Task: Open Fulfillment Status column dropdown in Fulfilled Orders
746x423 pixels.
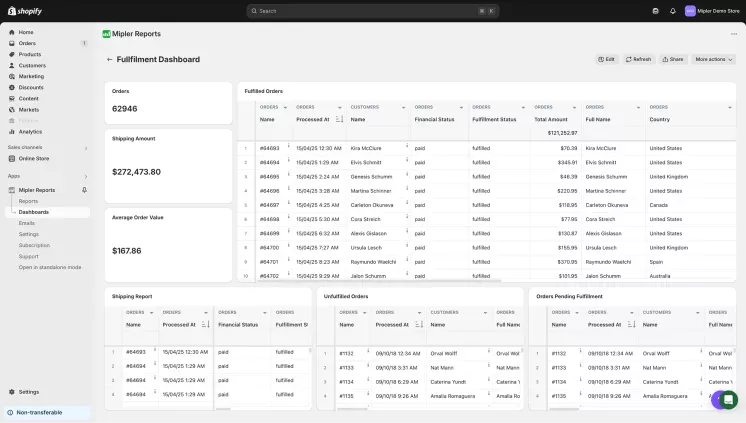Action: pos(523,108)
